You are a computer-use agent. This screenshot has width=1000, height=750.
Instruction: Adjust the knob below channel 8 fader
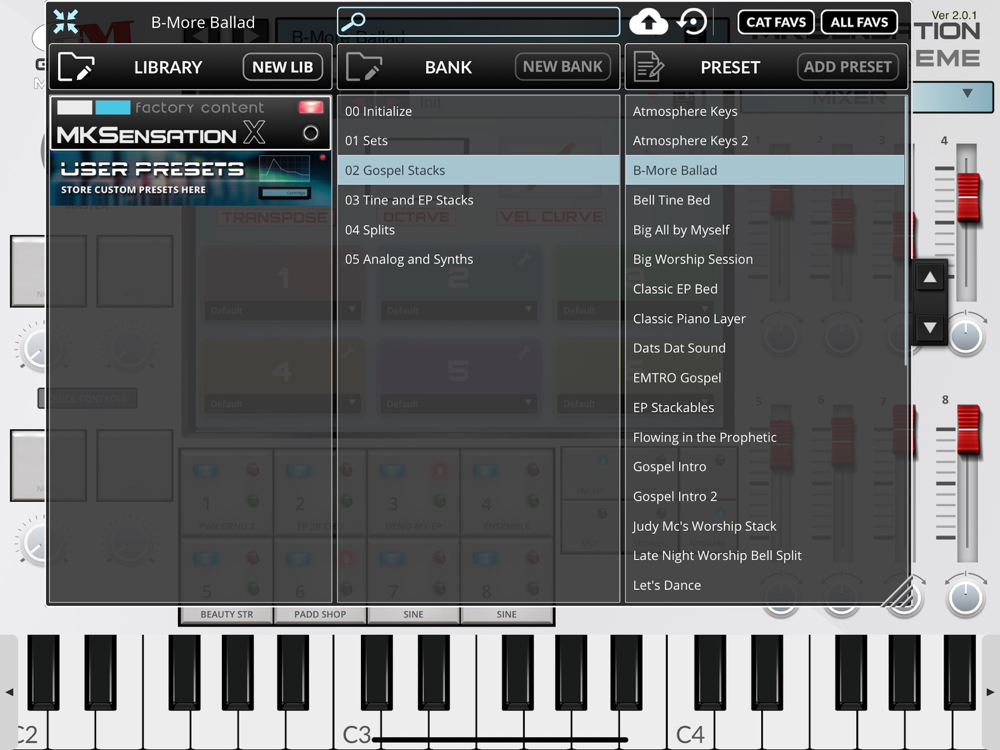coord(966,598)
